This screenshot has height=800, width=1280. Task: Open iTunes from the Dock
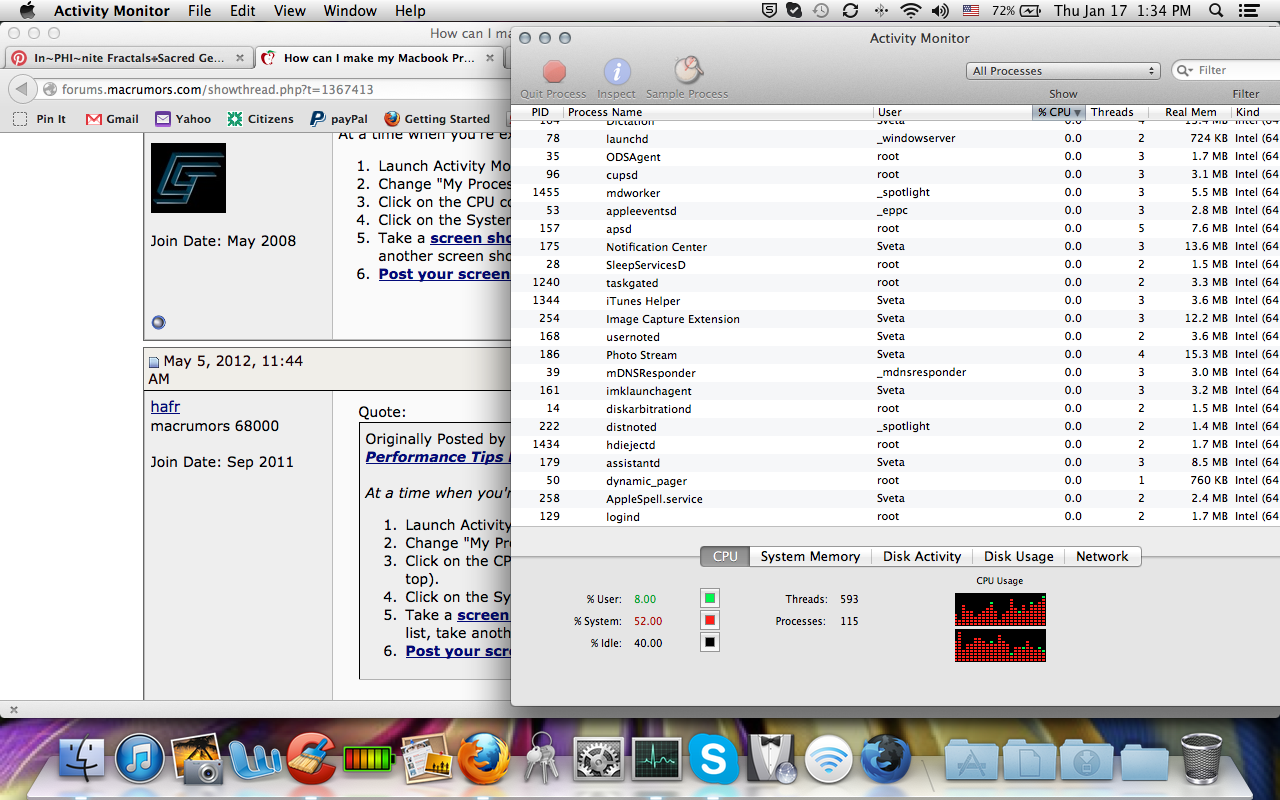[x=139, y=759]
